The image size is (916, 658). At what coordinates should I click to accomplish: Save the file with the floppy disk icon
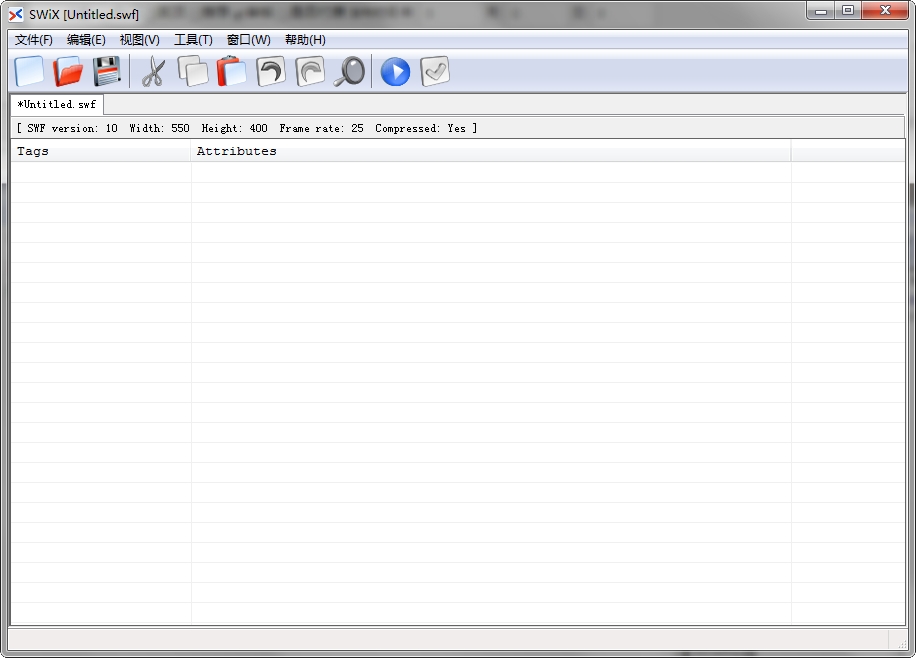click(107, 71)
